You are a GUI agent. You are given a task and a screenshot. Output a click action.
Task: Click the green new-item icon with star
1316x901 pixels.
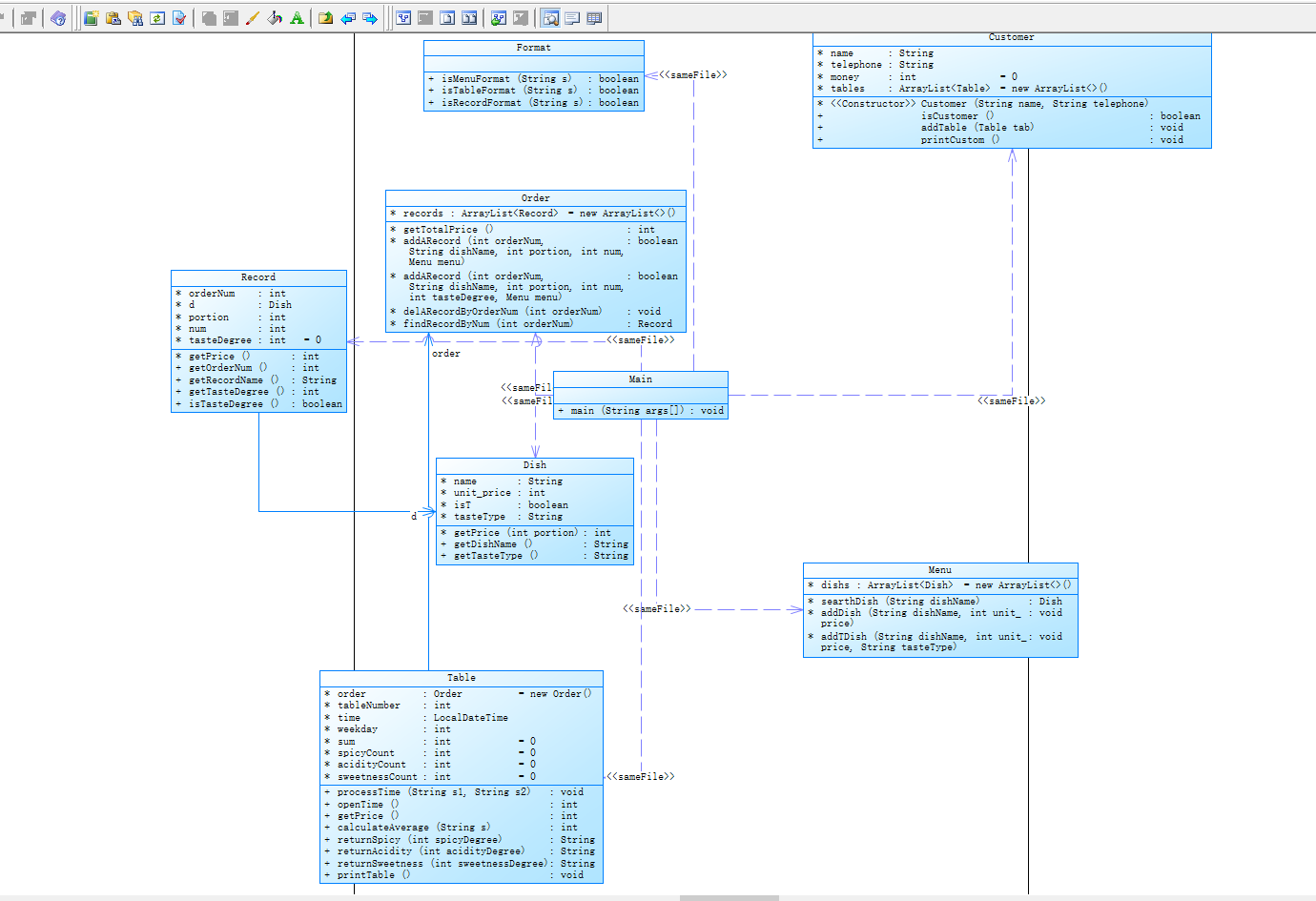[x=91, y=18]
